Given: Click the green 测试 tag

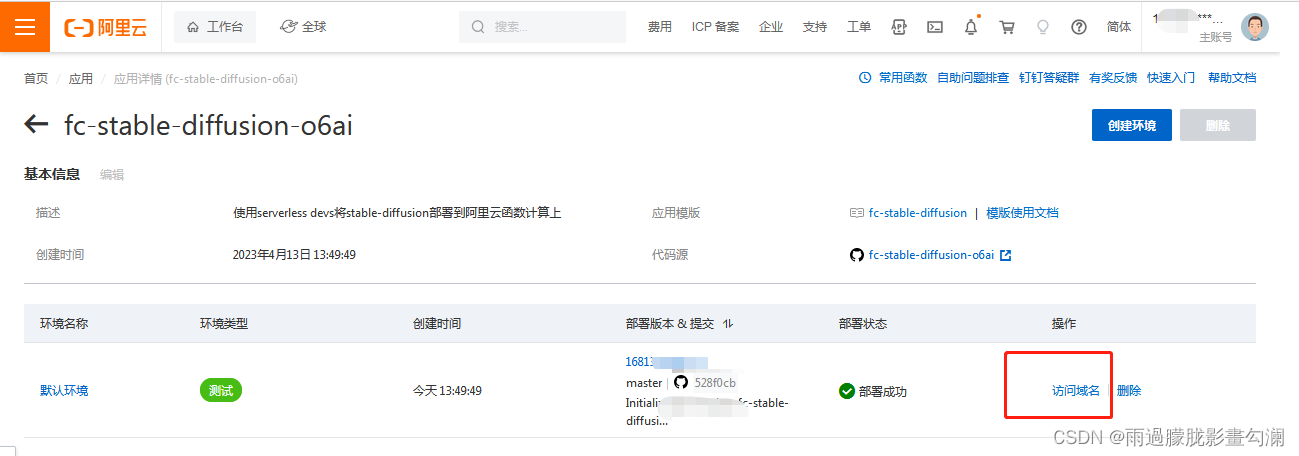Looking at the screenshot, I should pos(221,391).
